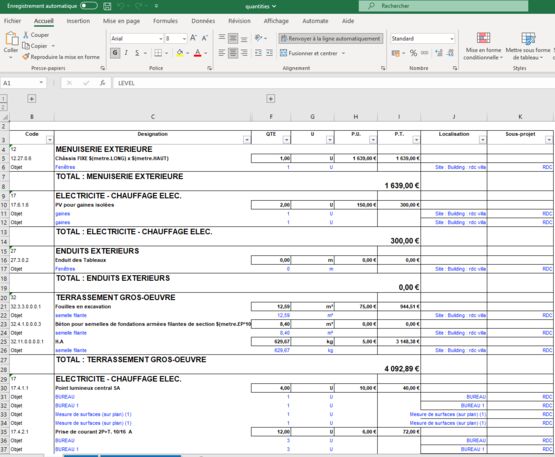Align text to bottom
555x457 pixels.
click(x=244, y=38)
